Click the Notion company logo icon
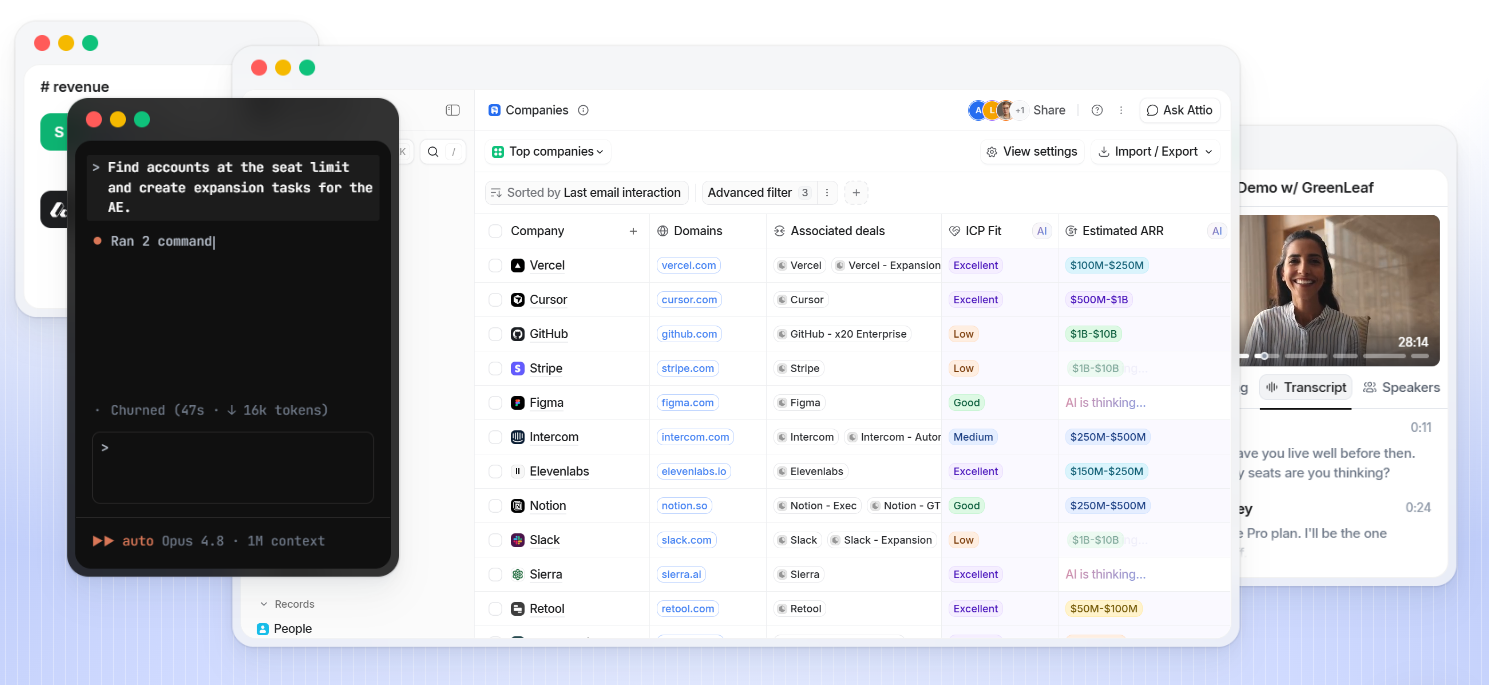The height and width of the screenshot is (685, 1489). [518, 506]
